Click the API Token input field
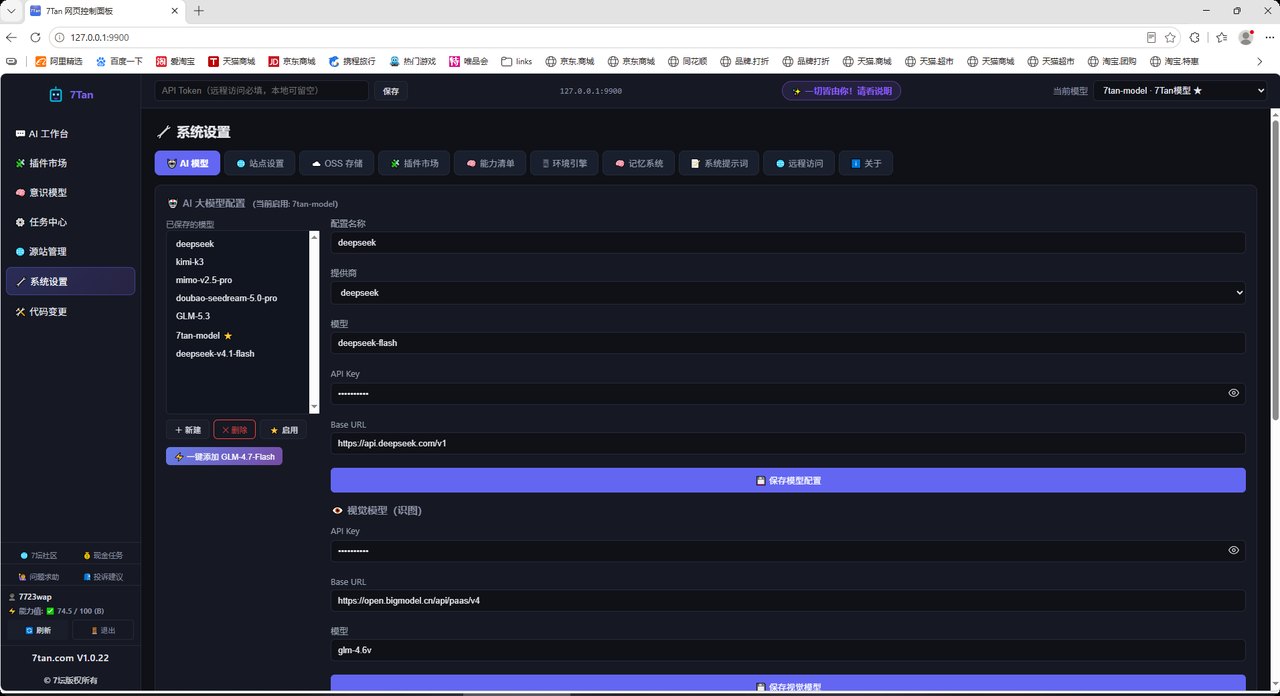Screen dimensions: 1280x696 pos(261,90)
